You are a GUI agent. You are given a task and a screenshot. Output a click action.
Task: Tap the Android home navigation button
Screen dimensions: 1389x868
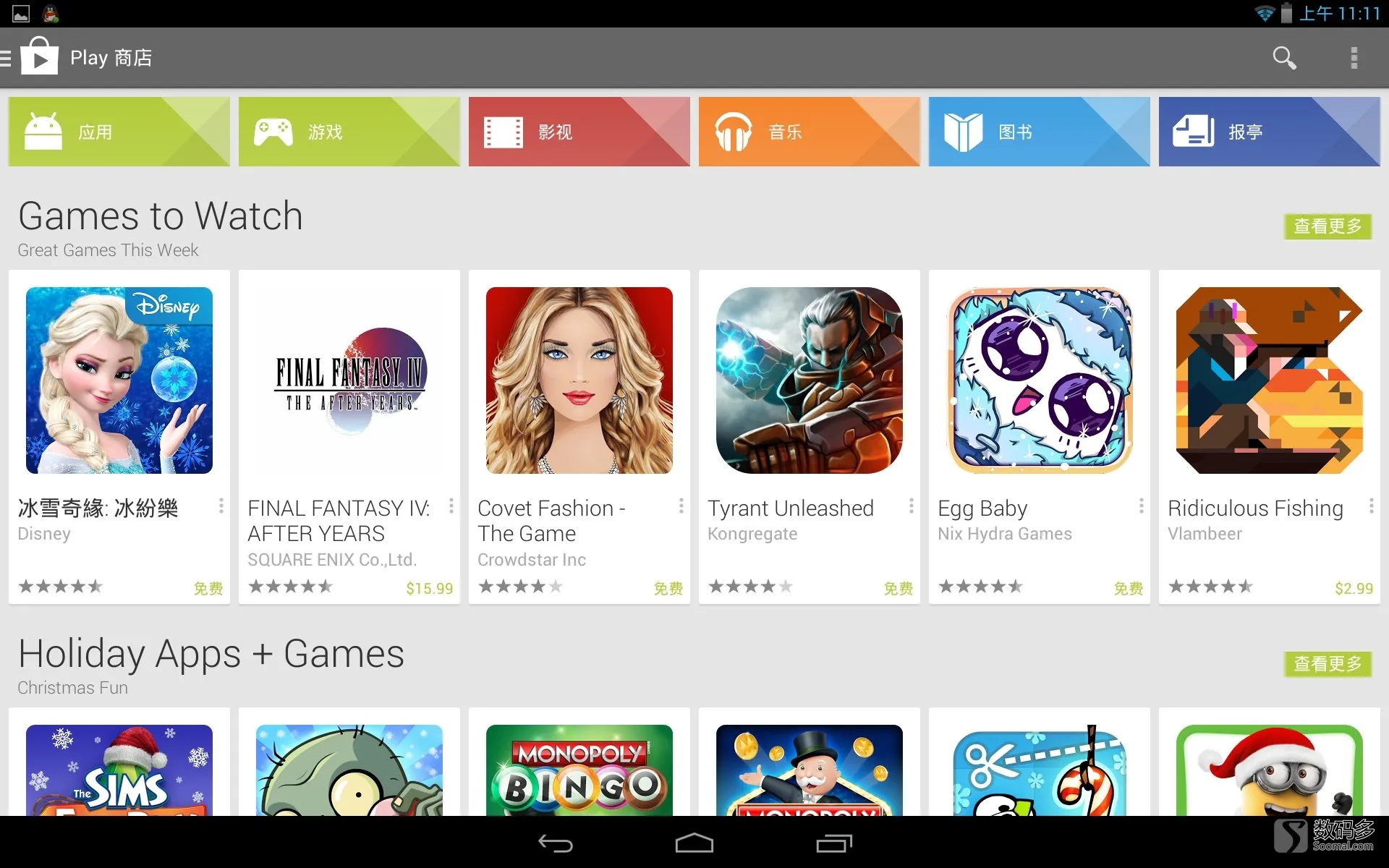point(694,843)
